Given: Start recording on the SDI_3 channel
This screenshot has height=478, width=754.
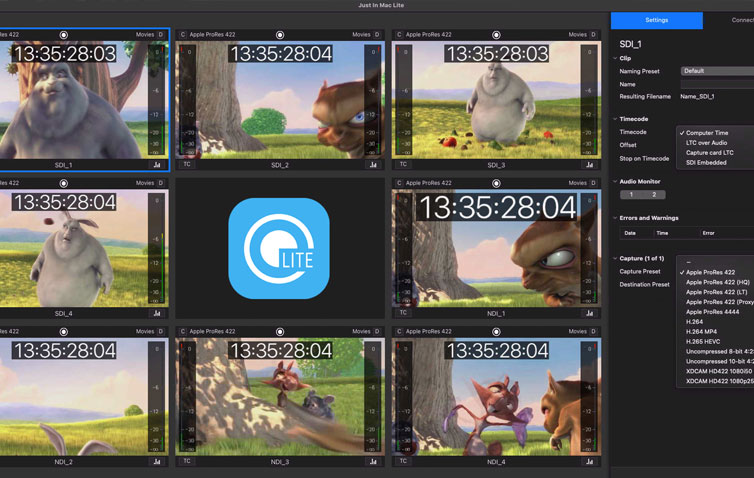Looking at the screenshot, I should pos(497,35).
